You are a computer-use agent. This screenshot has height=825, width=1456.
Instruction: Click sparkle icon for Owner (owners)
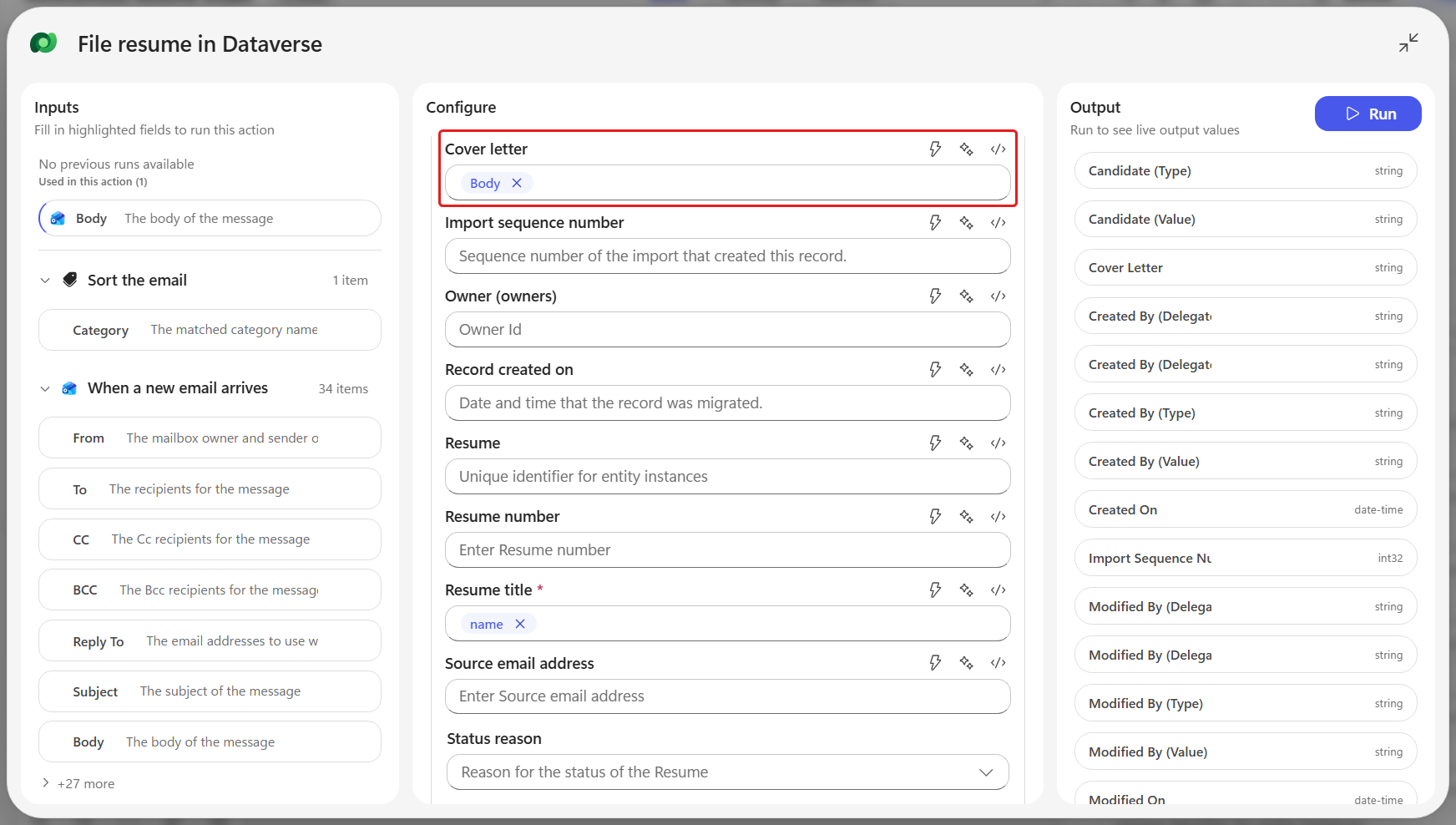tap(966, 296)
